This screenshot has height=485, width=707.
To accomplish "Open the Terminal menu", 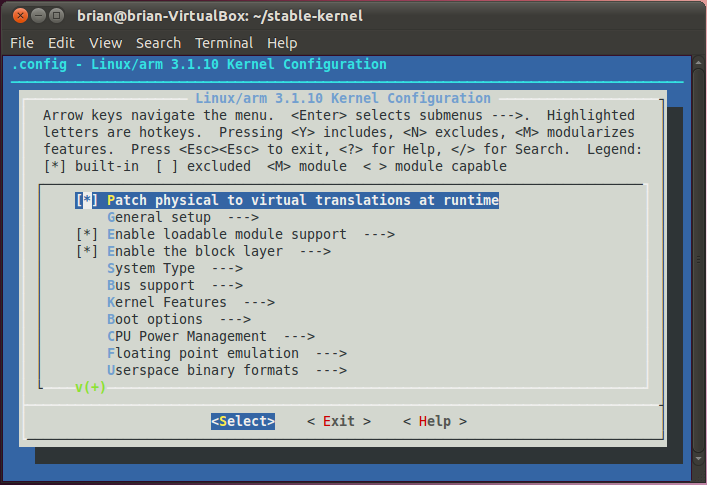I will 224,43.
